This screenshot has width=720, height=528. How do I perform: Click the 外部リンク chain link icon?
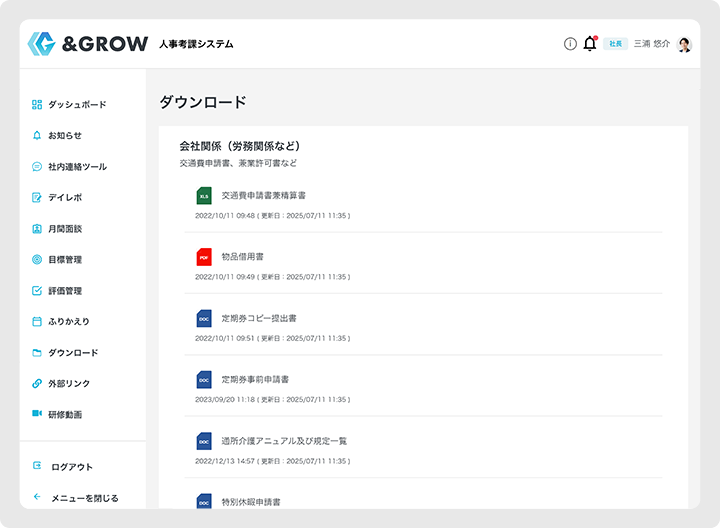tap(37, 383)
